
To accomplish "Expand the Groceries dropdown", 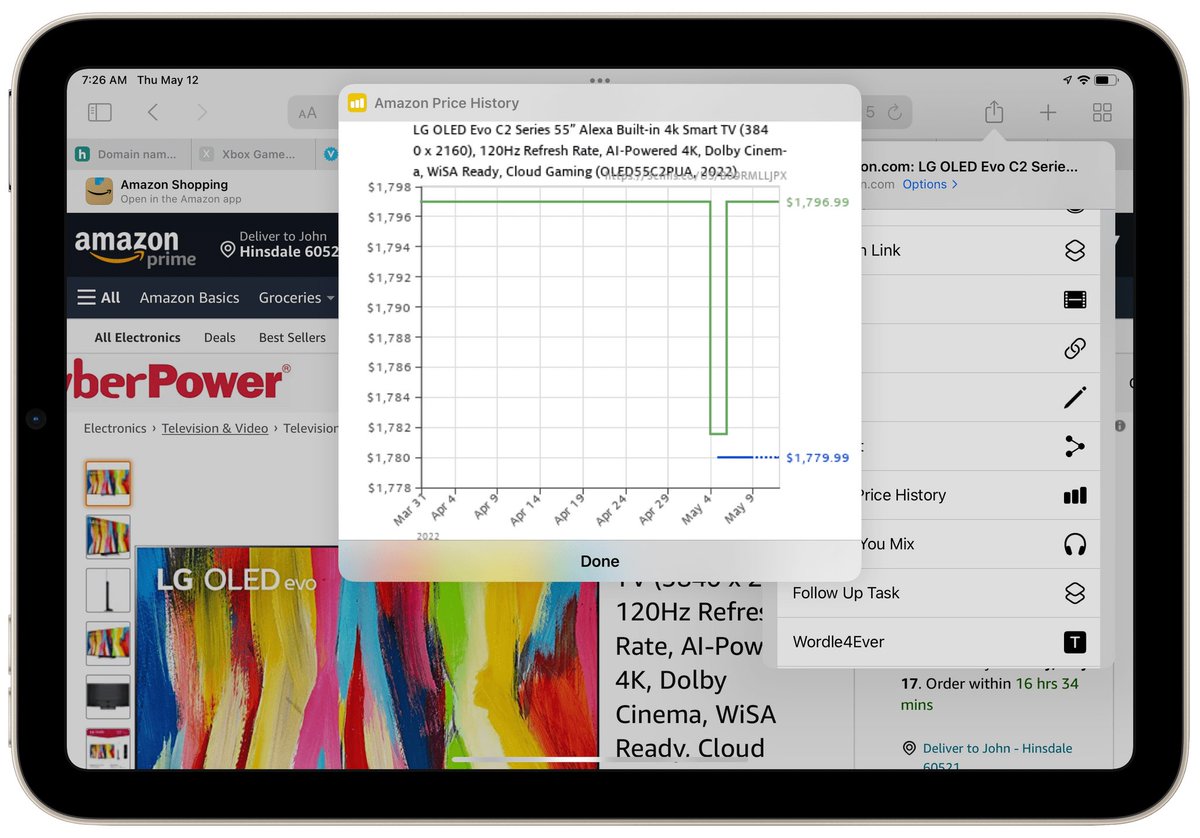I will 297,298.
